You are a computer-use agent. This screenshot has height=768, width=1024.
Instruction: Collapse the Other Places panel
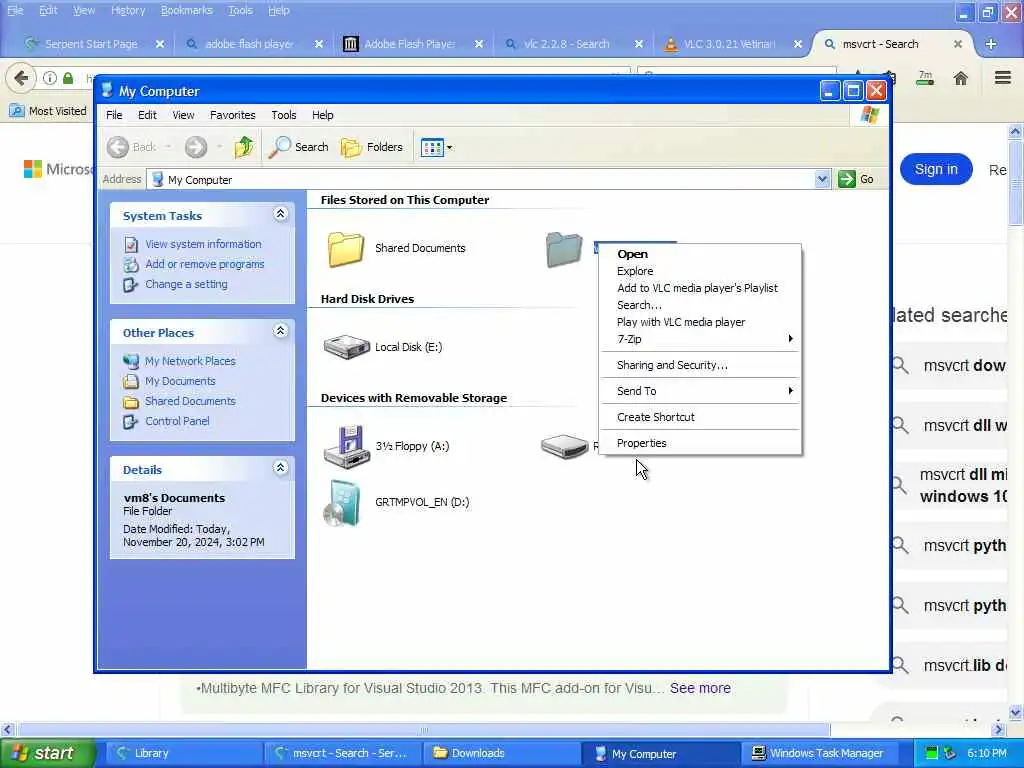pos(280,331)
